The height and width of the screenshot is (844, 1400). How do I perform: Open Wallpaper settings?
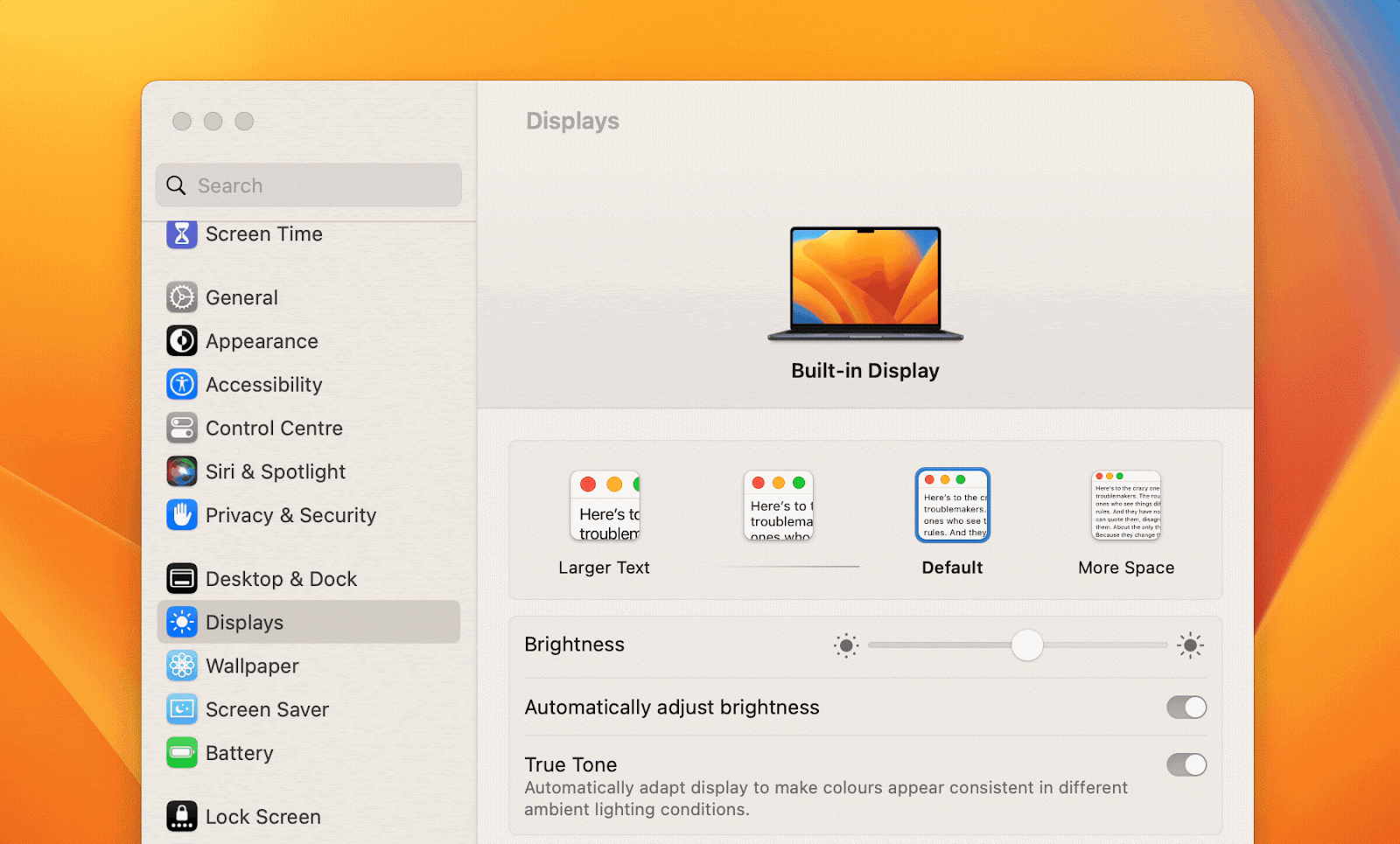[309, 666]
